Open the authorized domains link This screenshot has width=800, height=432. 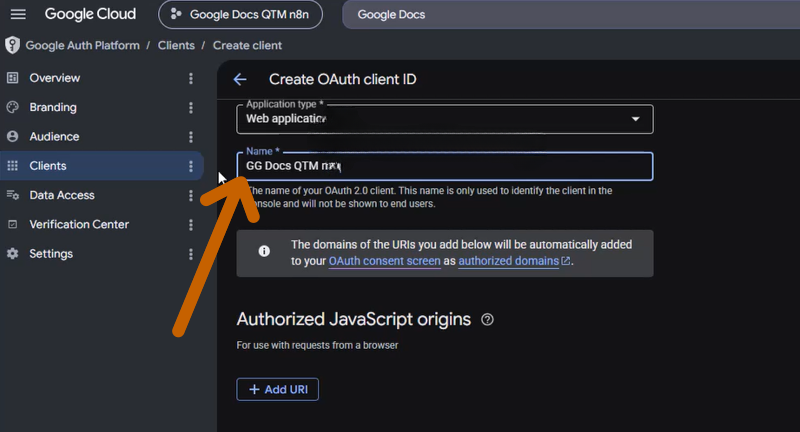pos(514,261)
